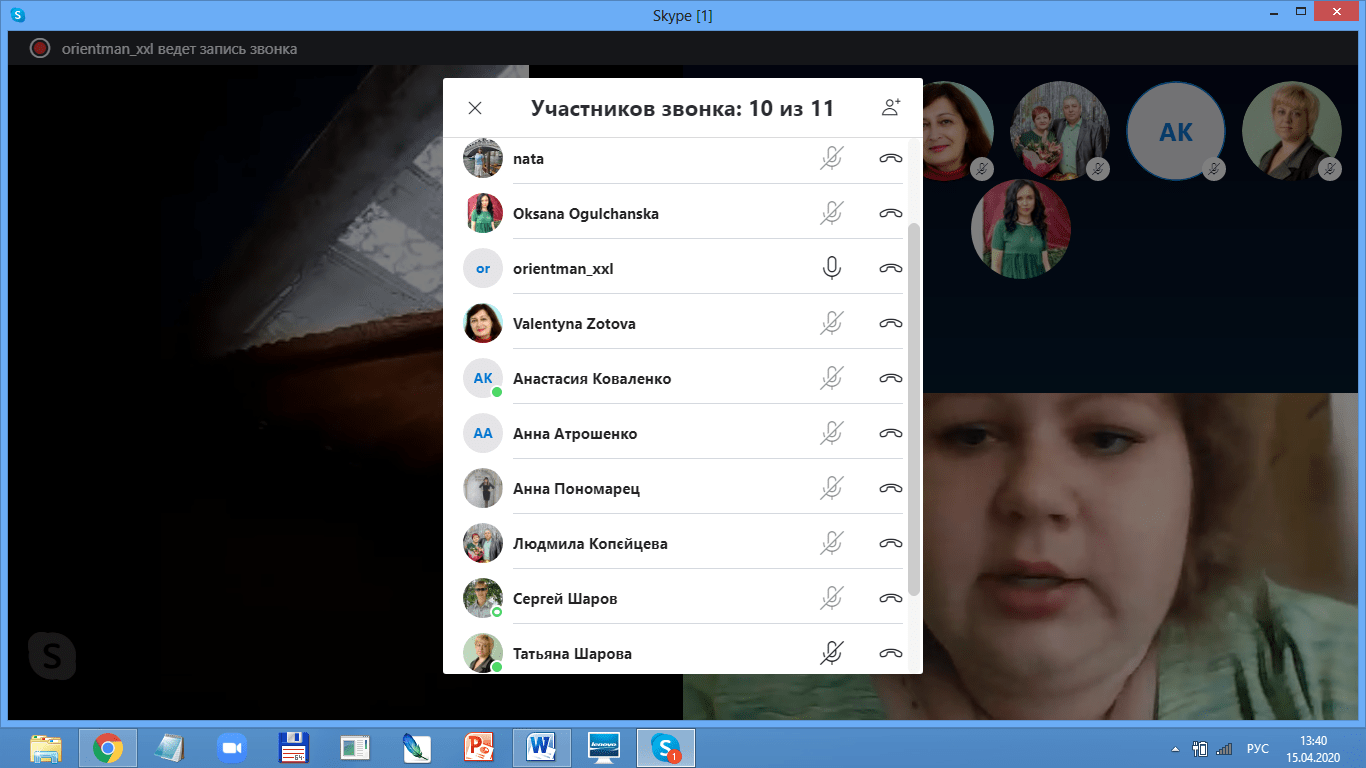Click the РУС language indicator
This screenshot has width=1366, height=768.
(x=1257, y=748)
